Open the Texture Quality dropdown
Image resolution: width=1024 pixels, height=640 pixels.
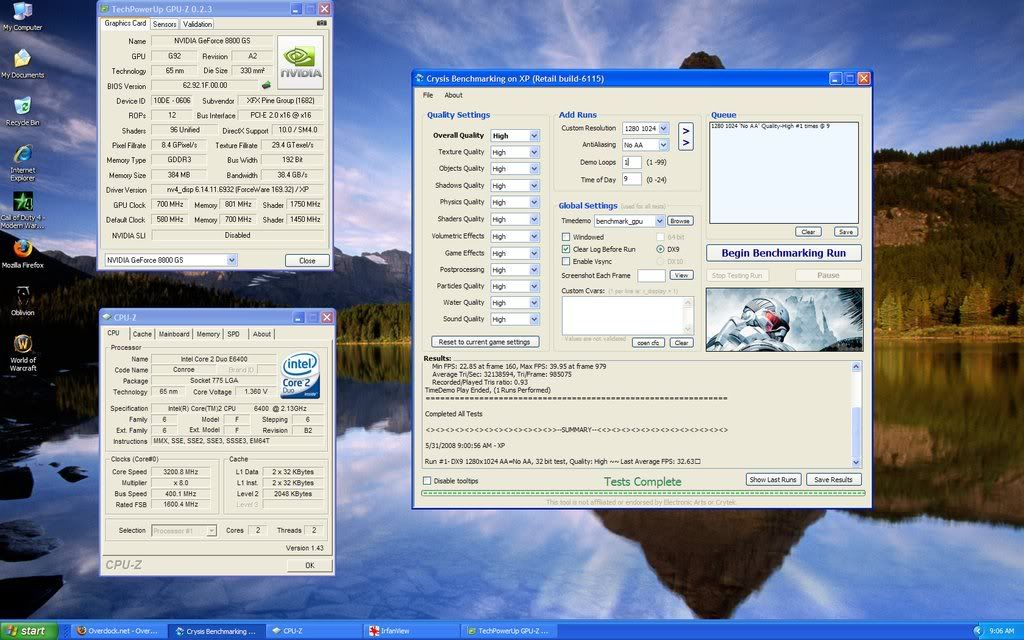[x=534, y=152]
